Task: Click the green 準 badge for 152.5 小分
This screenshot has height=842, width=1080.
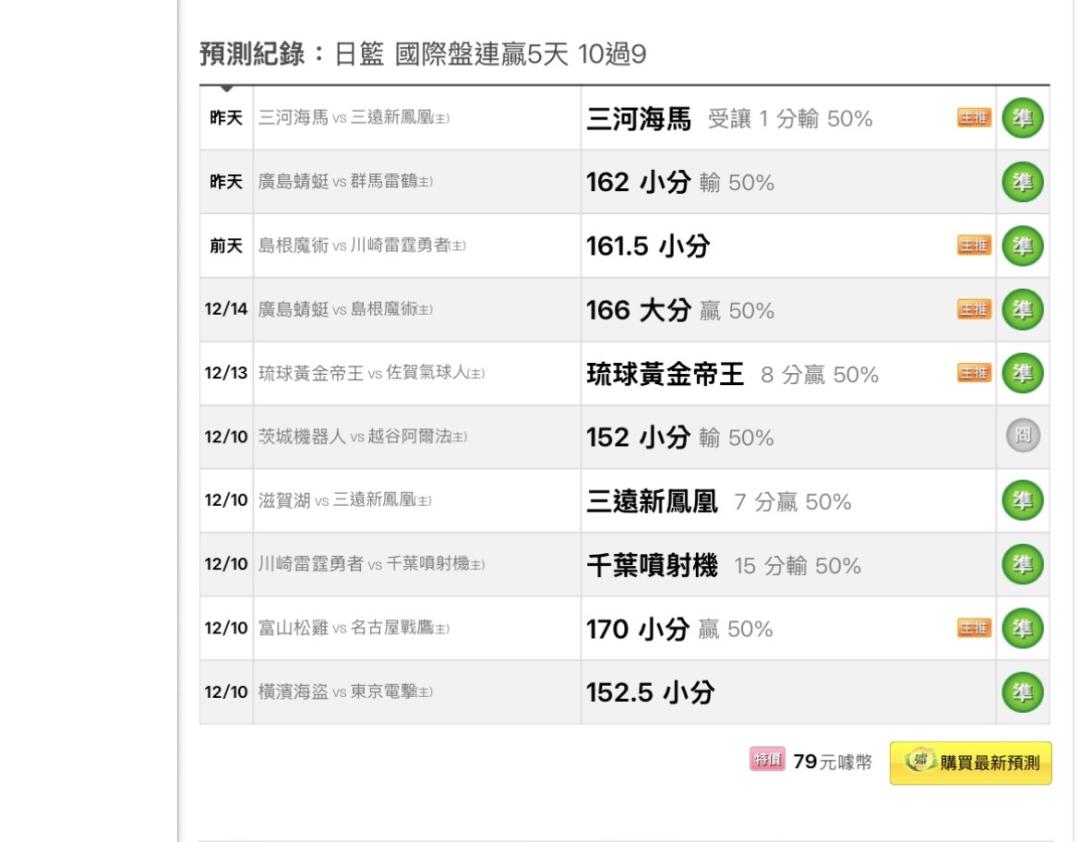Action: [1022, 692]
